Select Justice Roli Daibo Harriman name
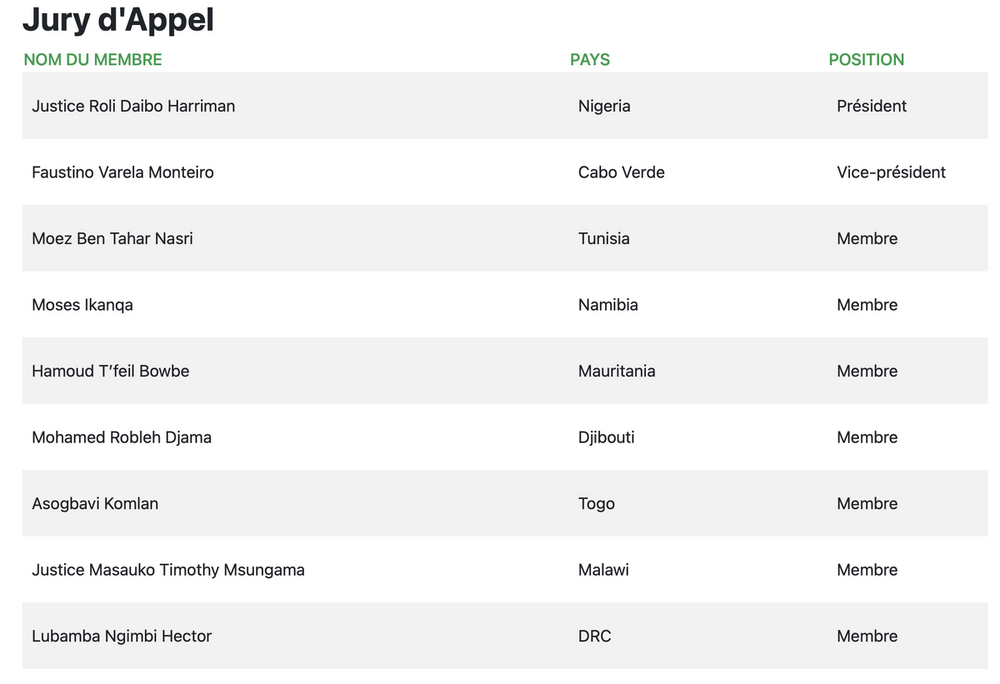Image resolution: width=1000 pixels, height=684 pixels. click(x=133, y=106)
